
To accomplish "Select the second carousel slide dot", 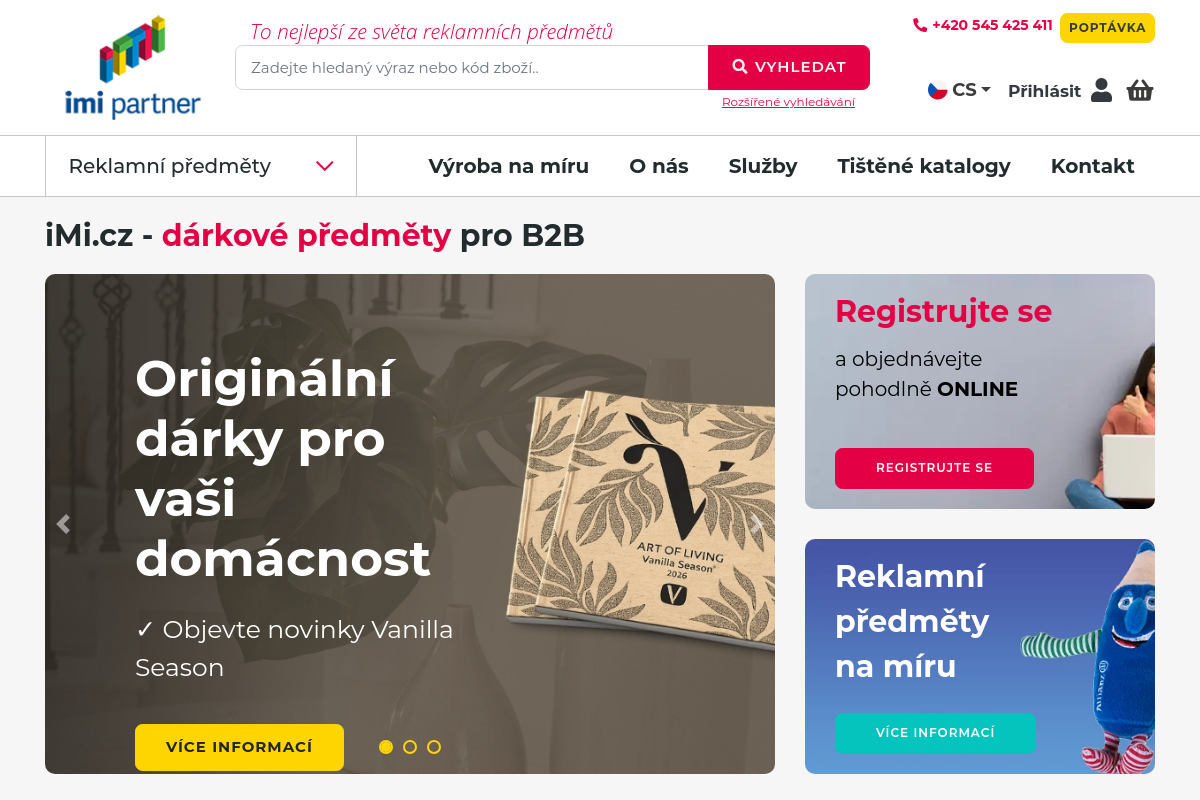I will [x=410, y=747].
